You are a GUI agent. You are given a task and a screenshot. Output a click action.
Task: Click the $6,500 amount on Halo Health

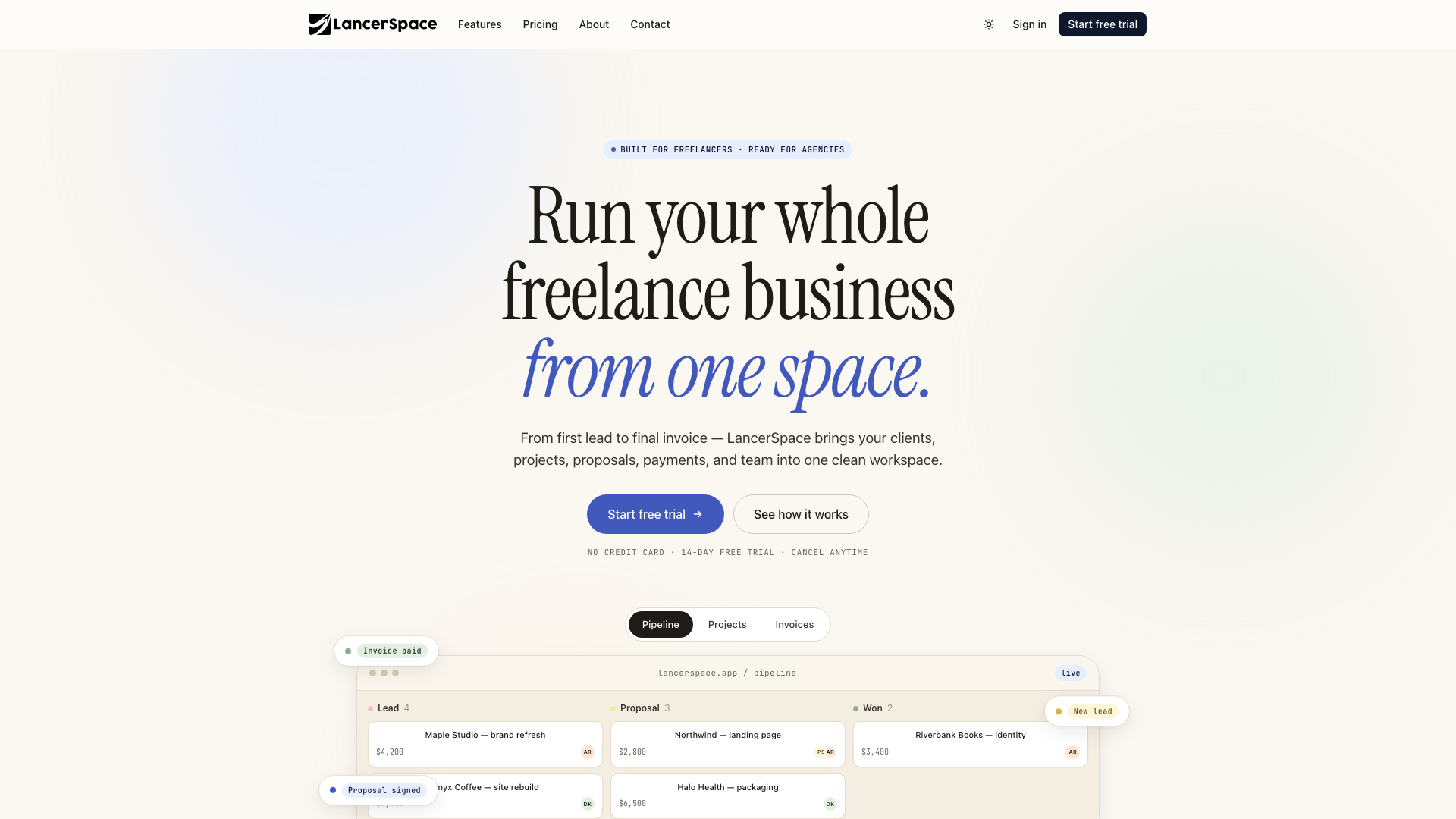click(x=632, y=804)
